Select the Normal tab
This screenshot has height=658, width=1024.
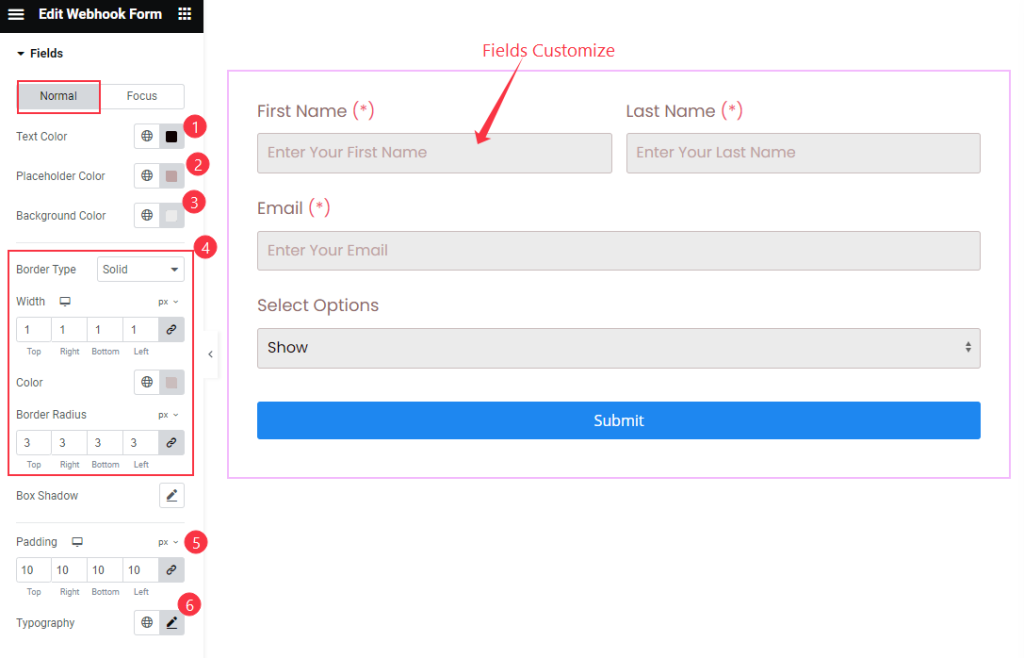pos(59,97)
